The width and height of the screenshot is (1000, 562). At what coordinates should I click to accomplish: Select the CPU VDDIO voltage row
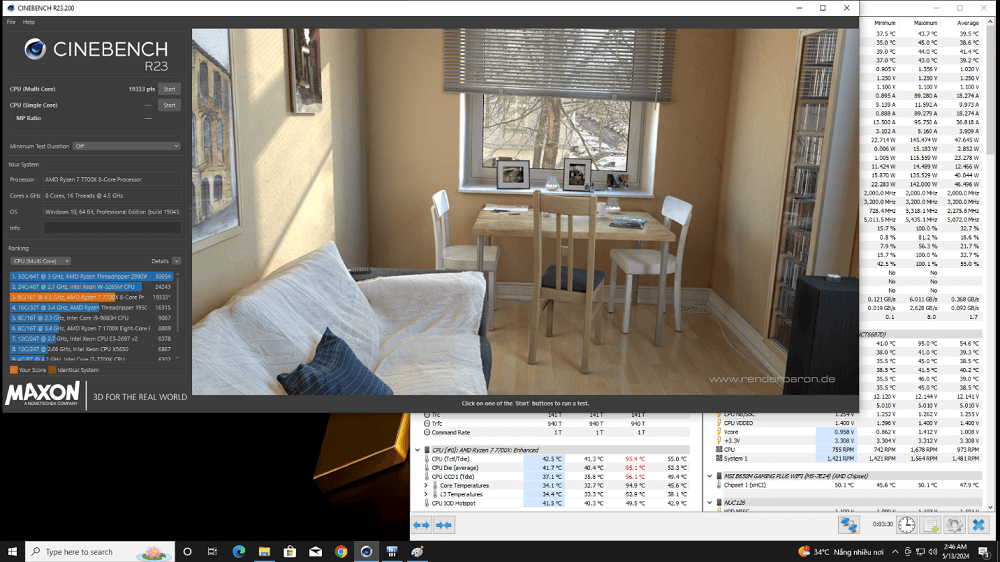tap(848, 423)
